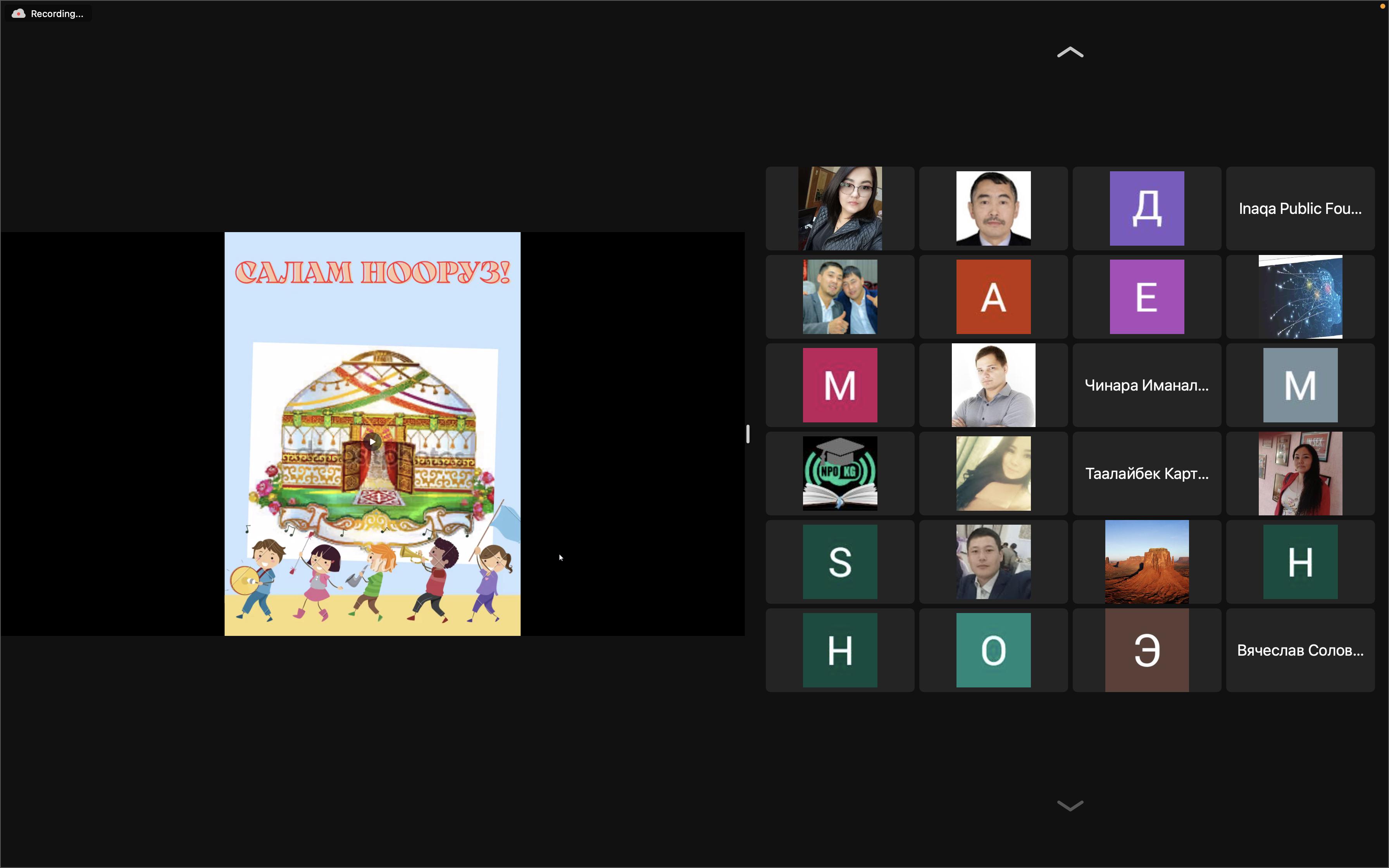1389x868 pixels.
Task: Click the САЛАМ НООРУЗ! title in shared content
Action: (372, 272)
